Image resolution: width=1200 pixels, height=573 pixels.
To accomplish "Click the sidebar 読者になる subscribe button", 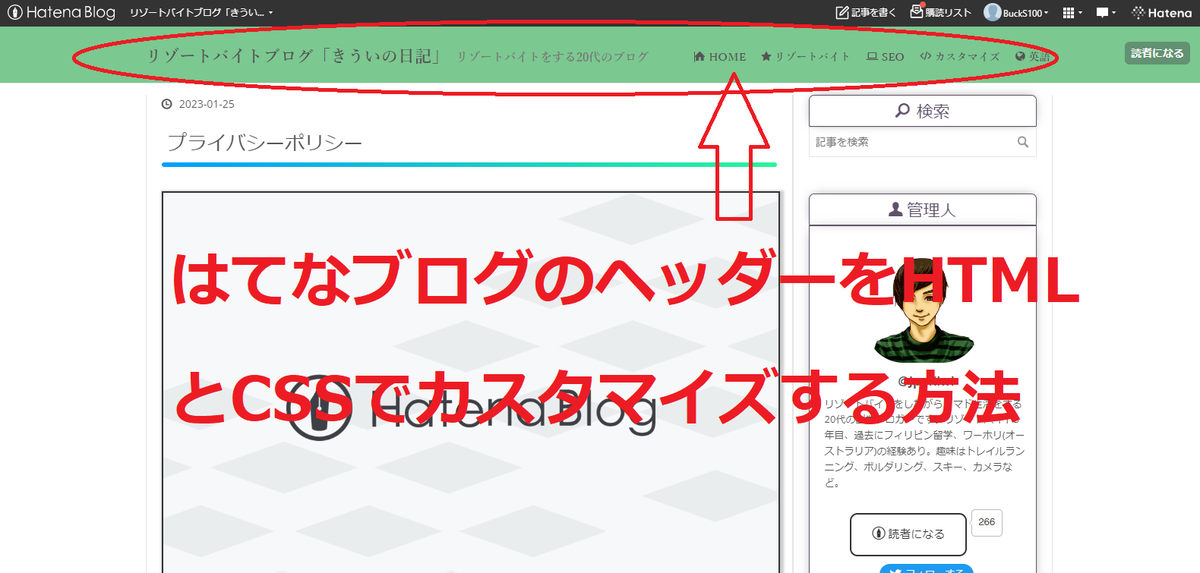I will (908, 534).
